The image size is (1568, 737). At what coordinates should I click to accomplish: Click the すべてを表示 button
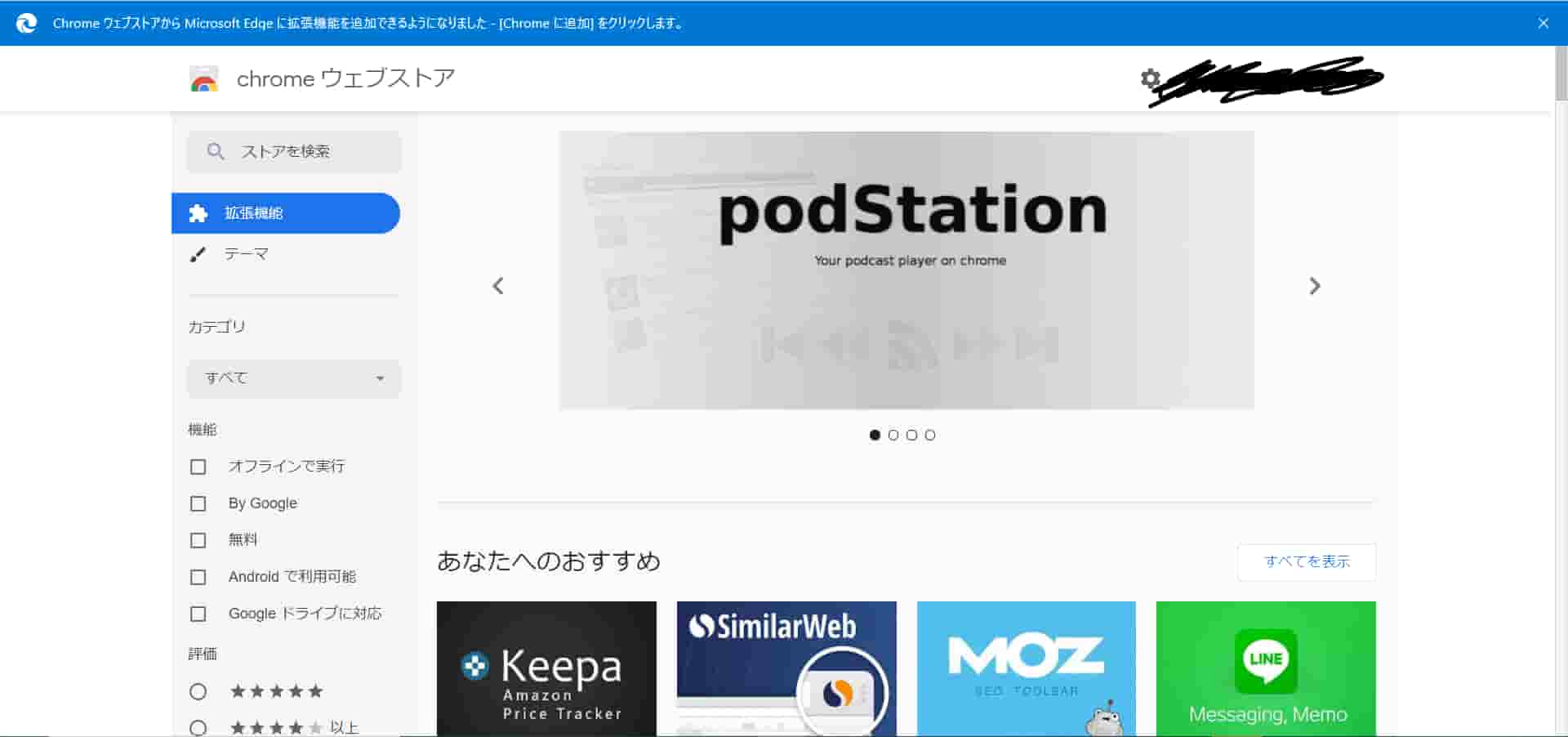coord(1307,561)
